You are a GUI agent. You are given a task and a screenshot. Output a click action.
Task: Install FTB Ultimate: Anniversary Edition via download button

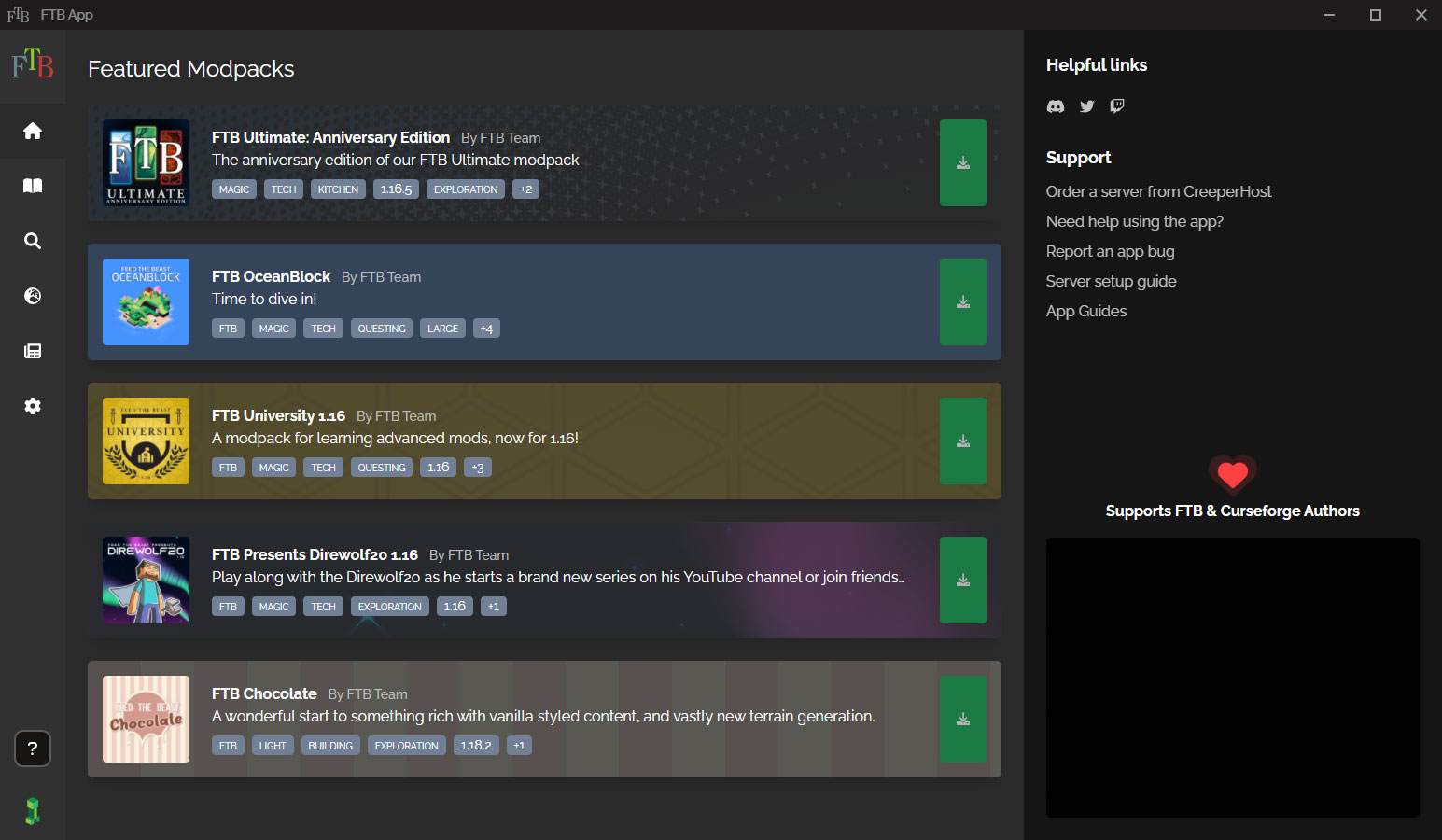tap(963, 162)
